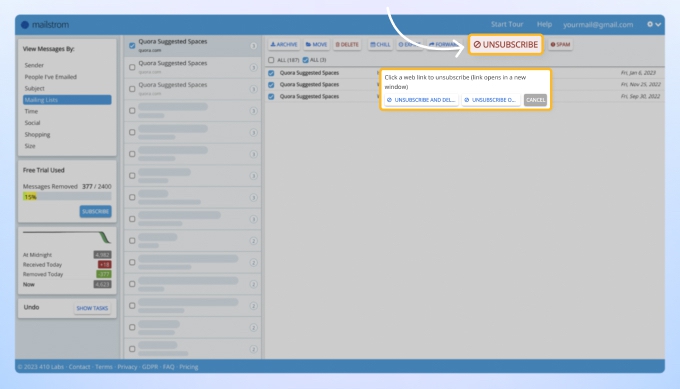680x389 pixels.
Task: Mark messages as Spam
Action: point(560,45)
